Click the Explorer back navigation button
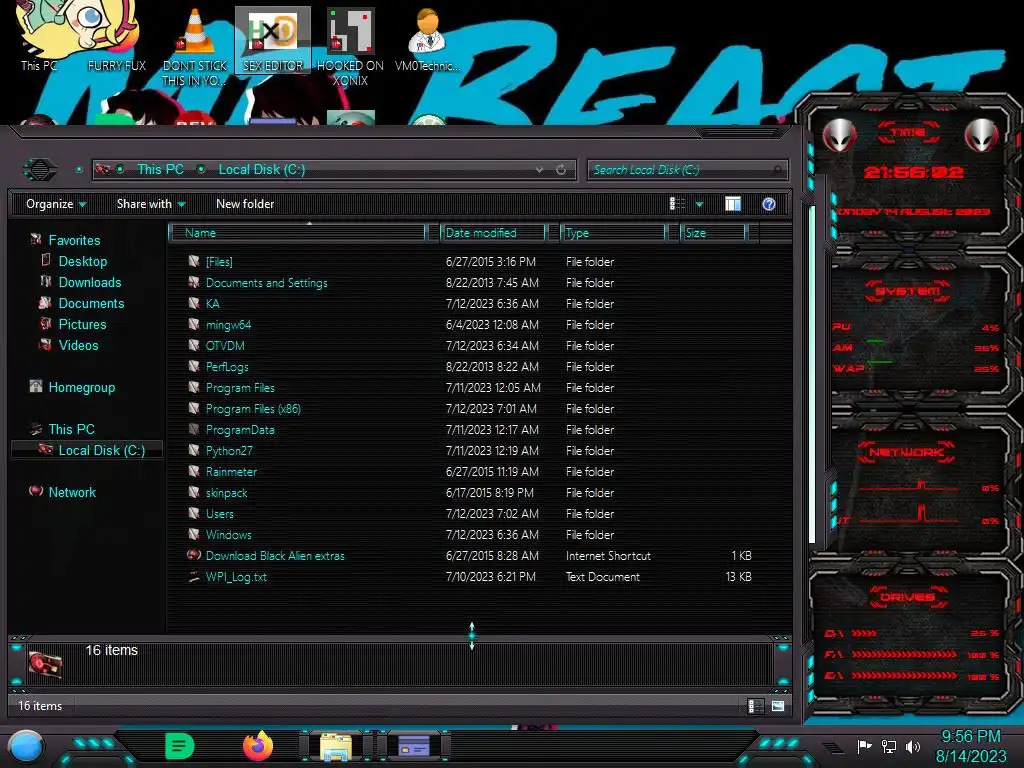 (40, 170)
